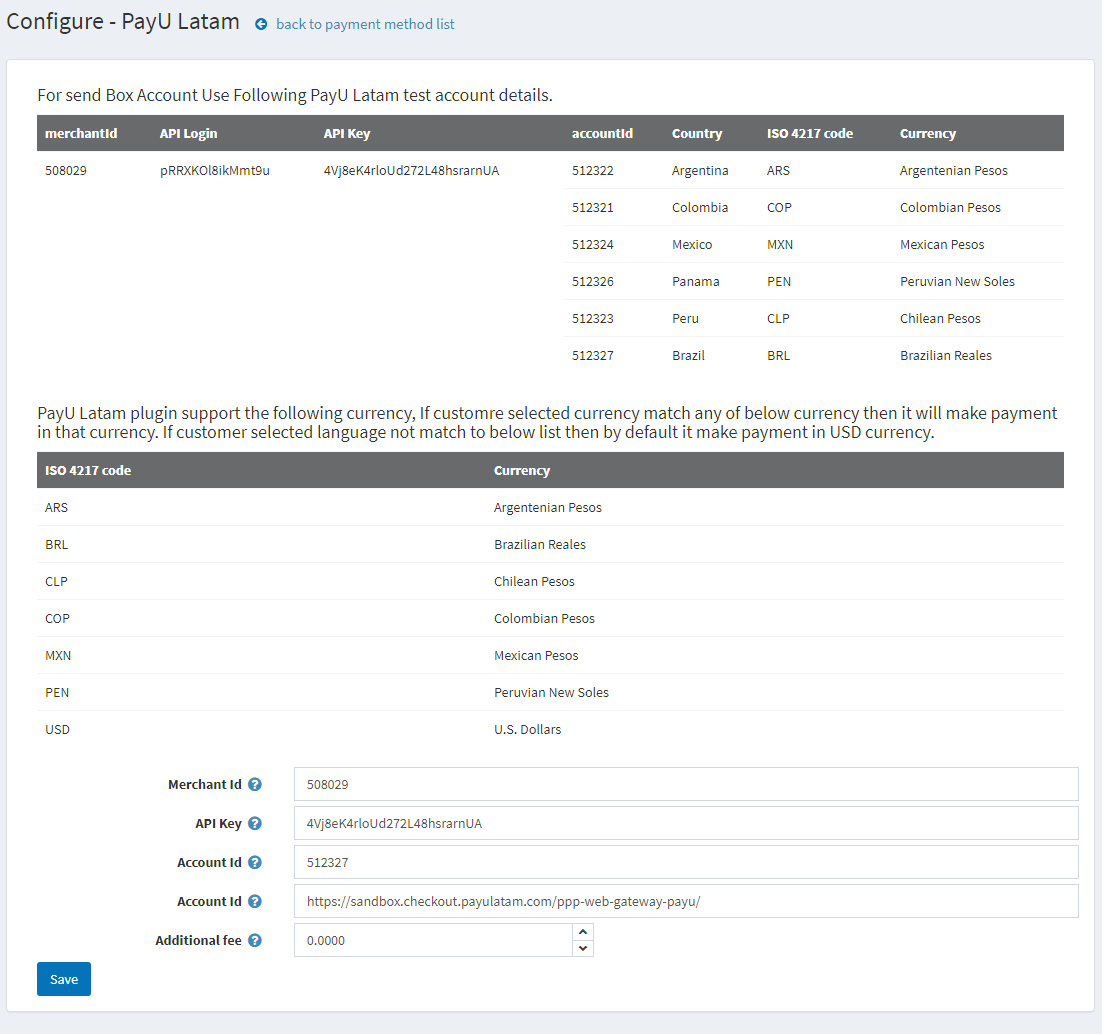
Task: Focus the sandbox gateway URL input field
Action: coord(686,901)
